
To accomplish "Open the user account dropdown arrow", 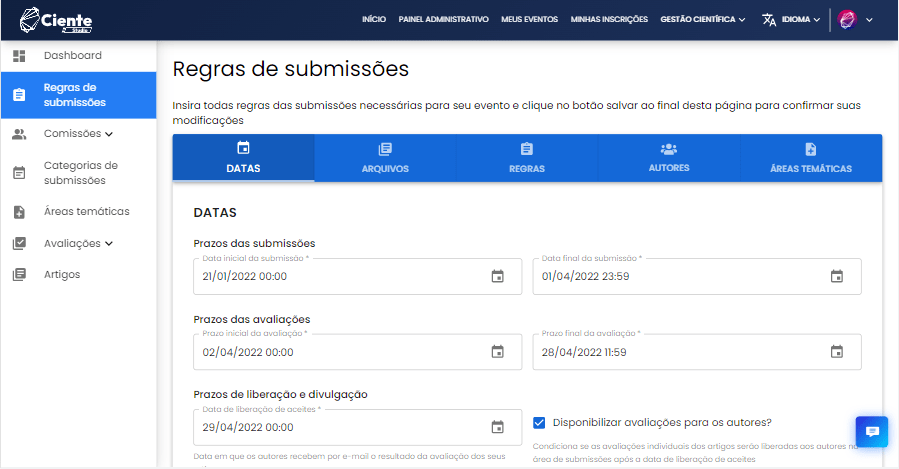I will coord(869,20).
